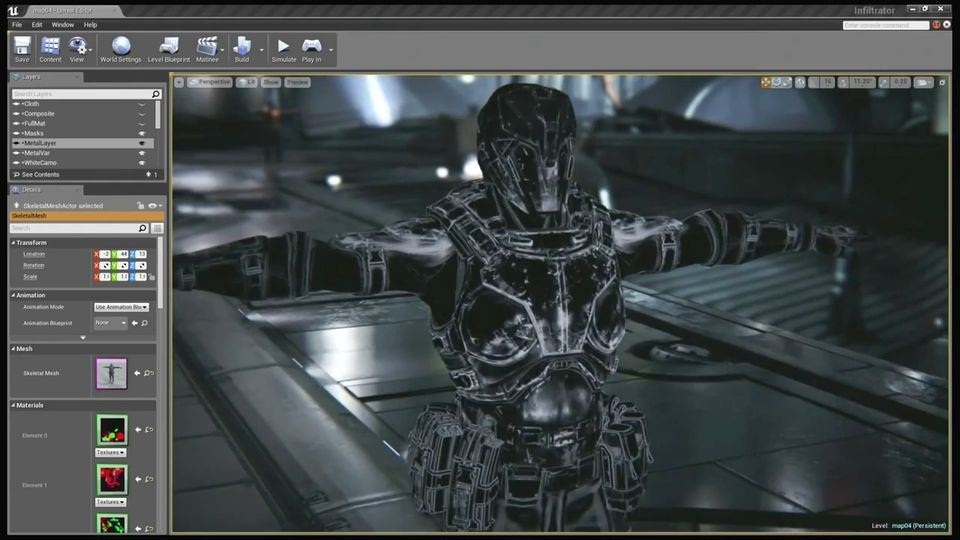Open the property matrix grid icon
Viewport: 960px width, 540px height.
[x=157, y=228]
